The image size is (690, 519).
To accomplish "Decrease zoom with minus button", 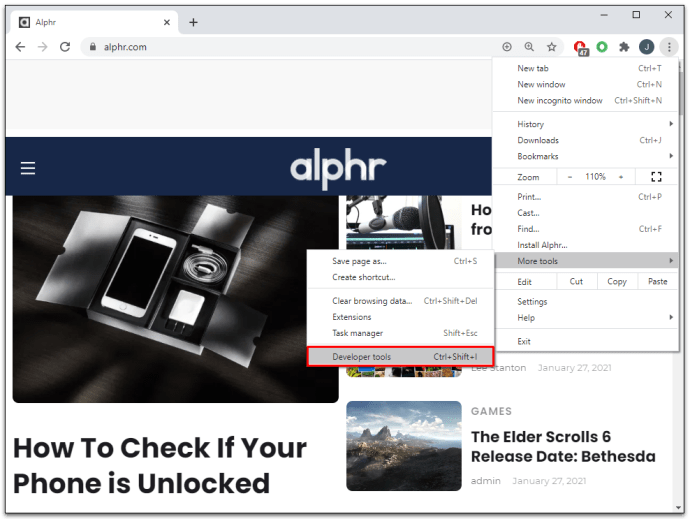I will 570,177.
